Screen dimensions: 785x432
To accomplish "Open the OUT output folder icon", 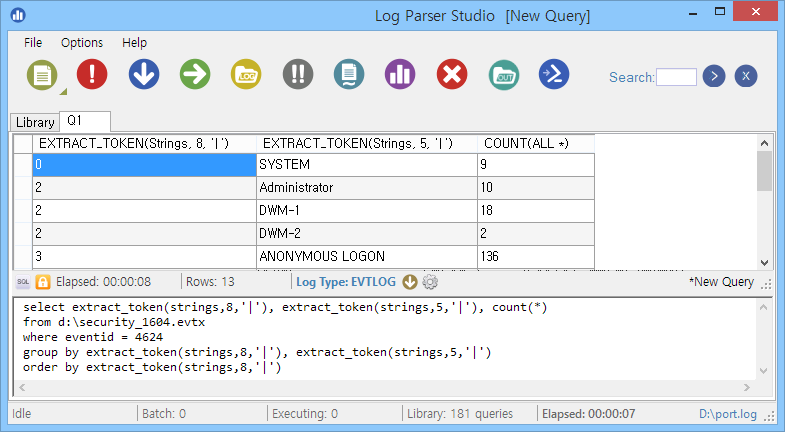I will coord(504,75).
